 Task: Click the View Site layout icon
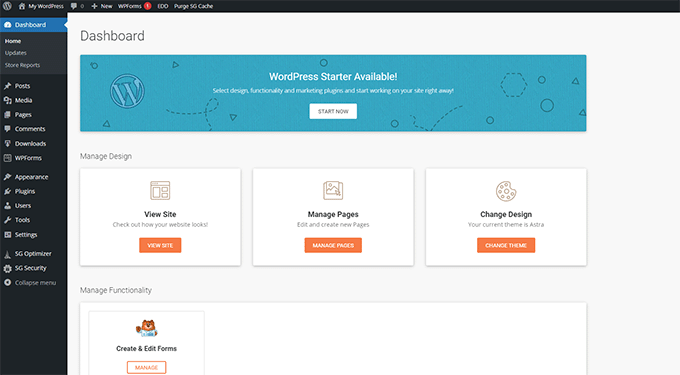coord(160,190)
